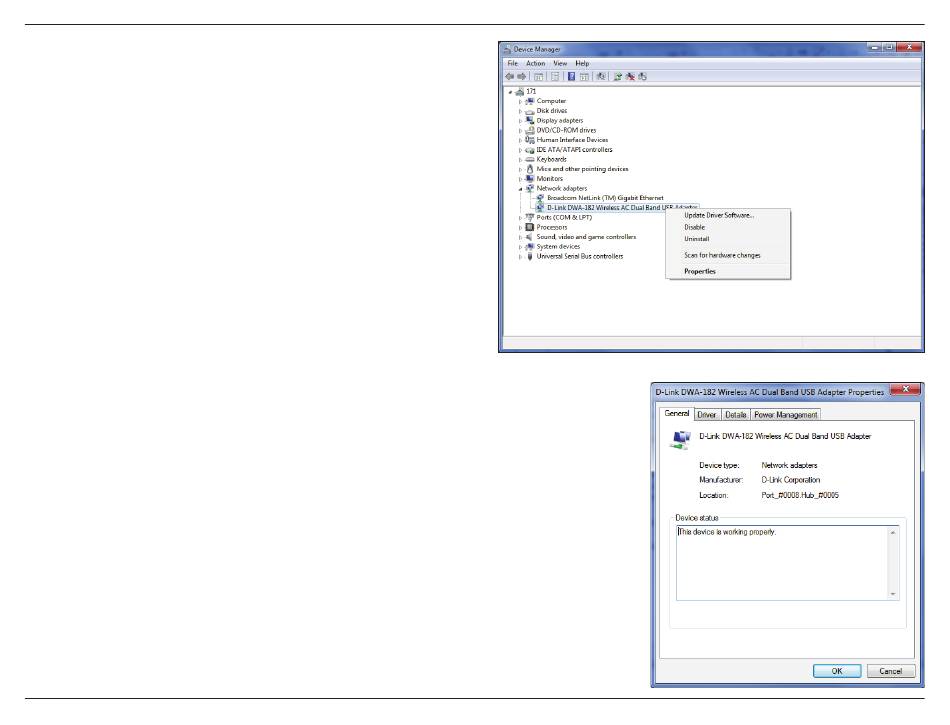The height and width of the screenshot is (725, 950).
Task: Click the Human Interface Devices category icon
Action: [x=530, y=140]
